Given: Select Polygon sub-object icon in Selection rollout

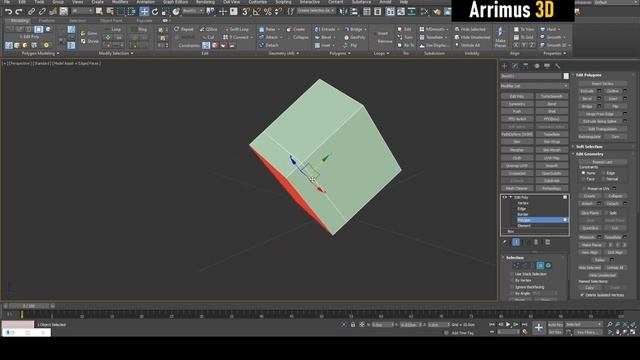Looking at the screenshot, I should 540,266.
